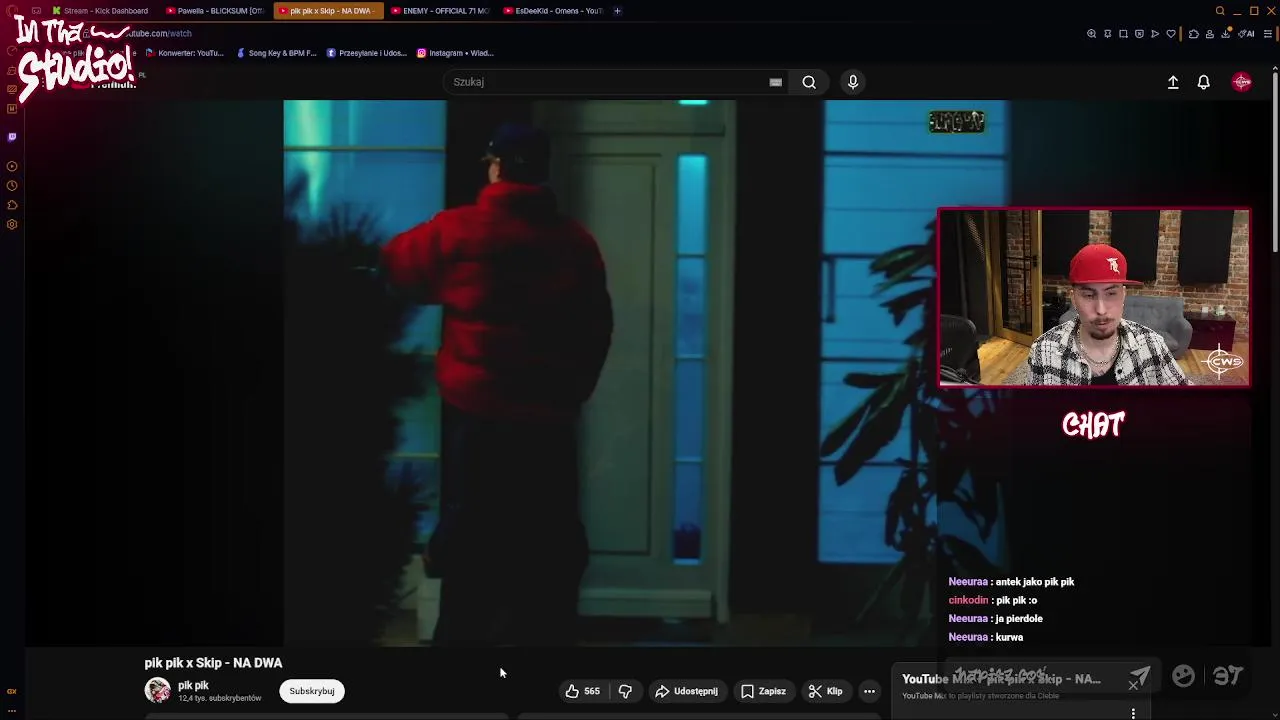Open the Song Key & BPM bookmark

[276, 53]
